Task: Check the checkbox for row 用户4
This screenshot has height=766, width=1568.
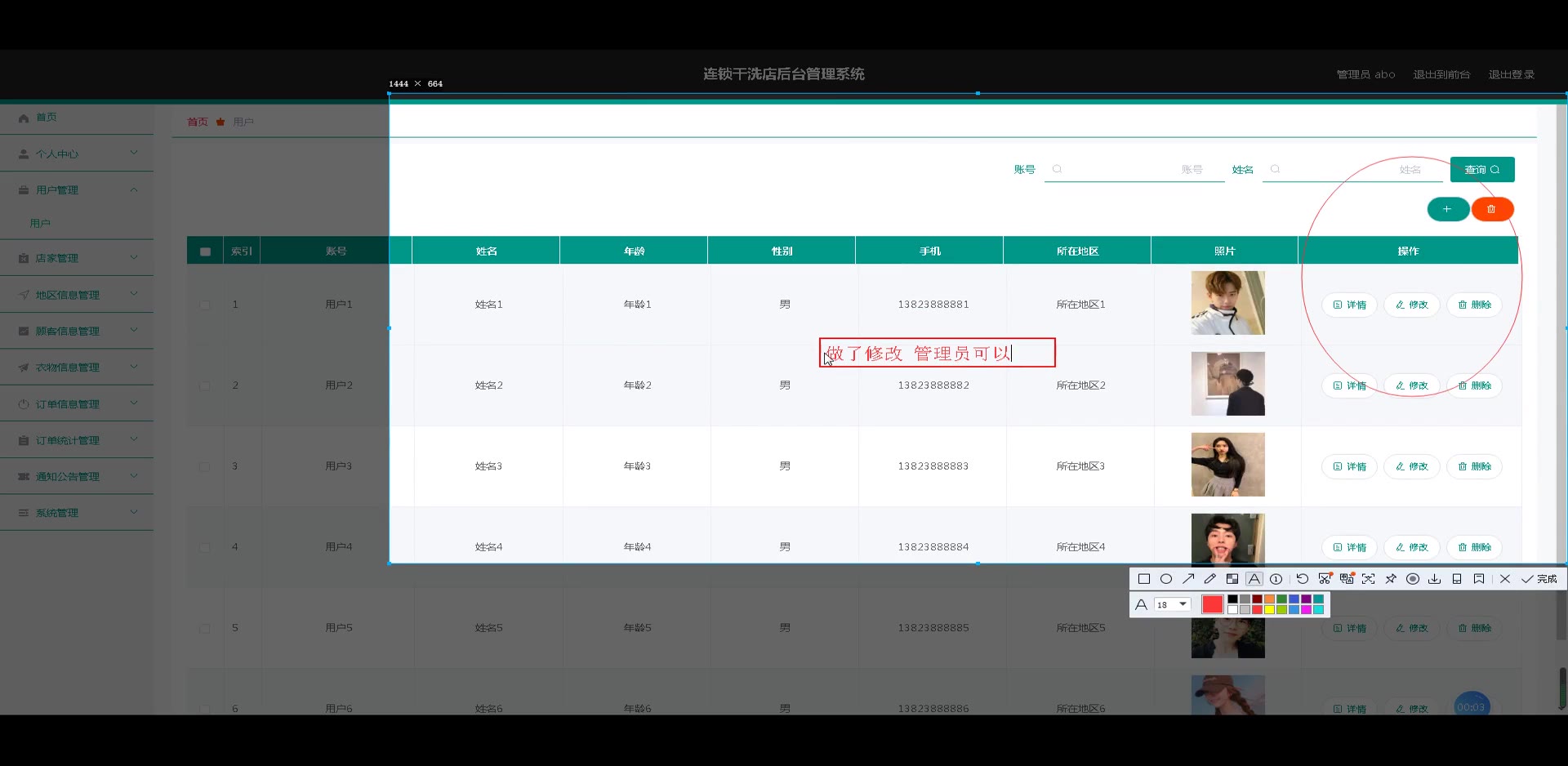Action: (205, 547)
